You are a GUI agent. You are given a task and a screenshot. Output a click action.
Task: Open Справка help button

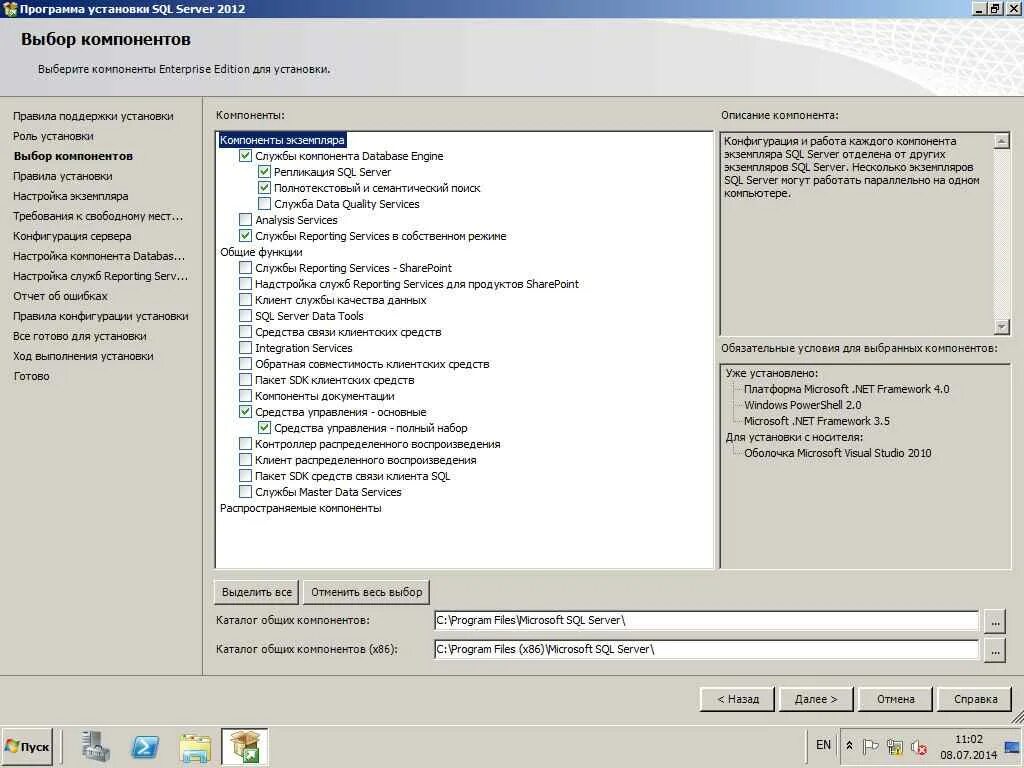click(975, 699)
